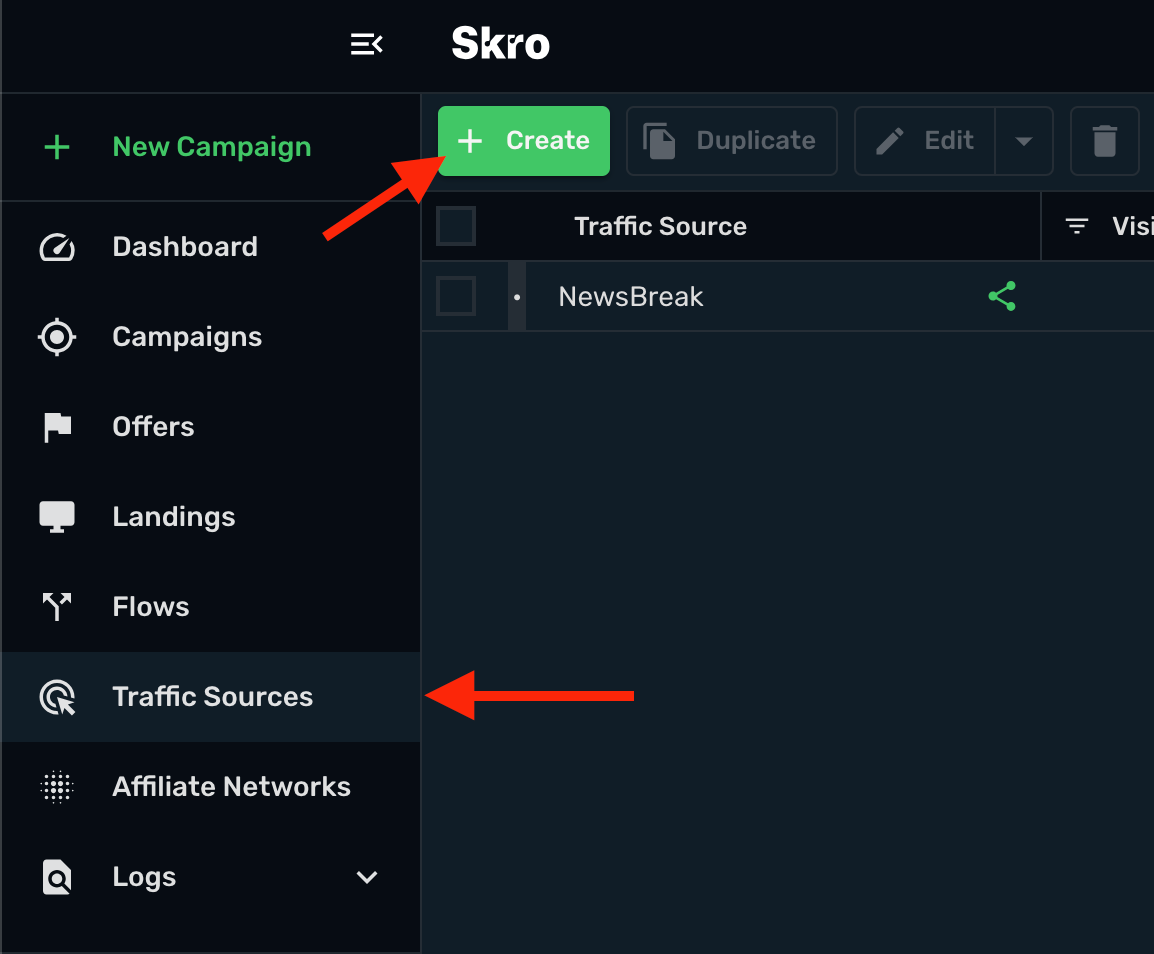This screenshot has width=1154, height=954.
Task: Click the Flows split-arrow icon
Action: tap(57, 607)
